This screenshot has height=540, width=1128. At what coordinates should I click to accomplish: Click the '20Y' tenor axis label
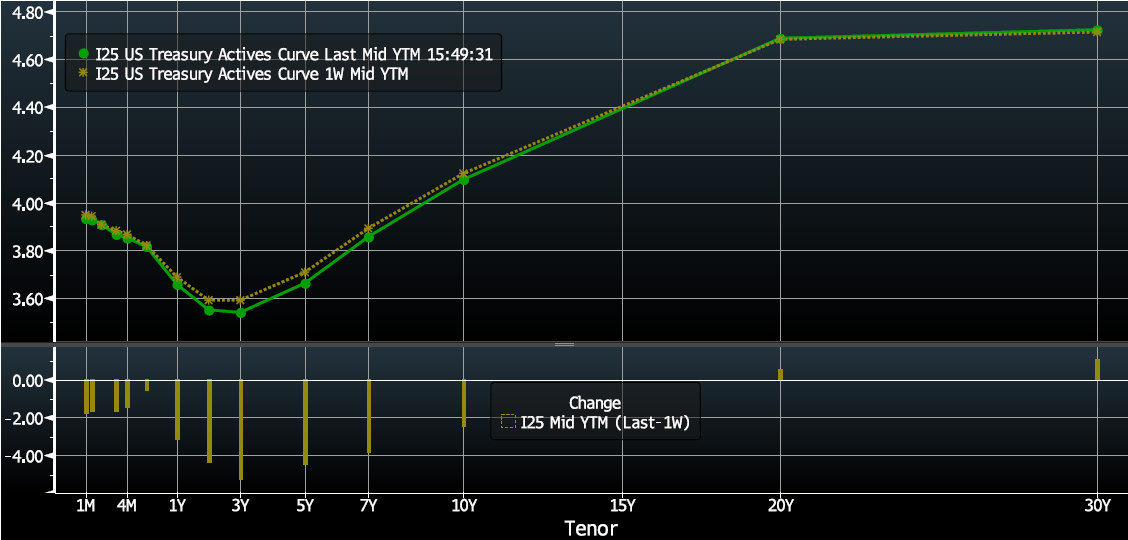pos(781,505)
